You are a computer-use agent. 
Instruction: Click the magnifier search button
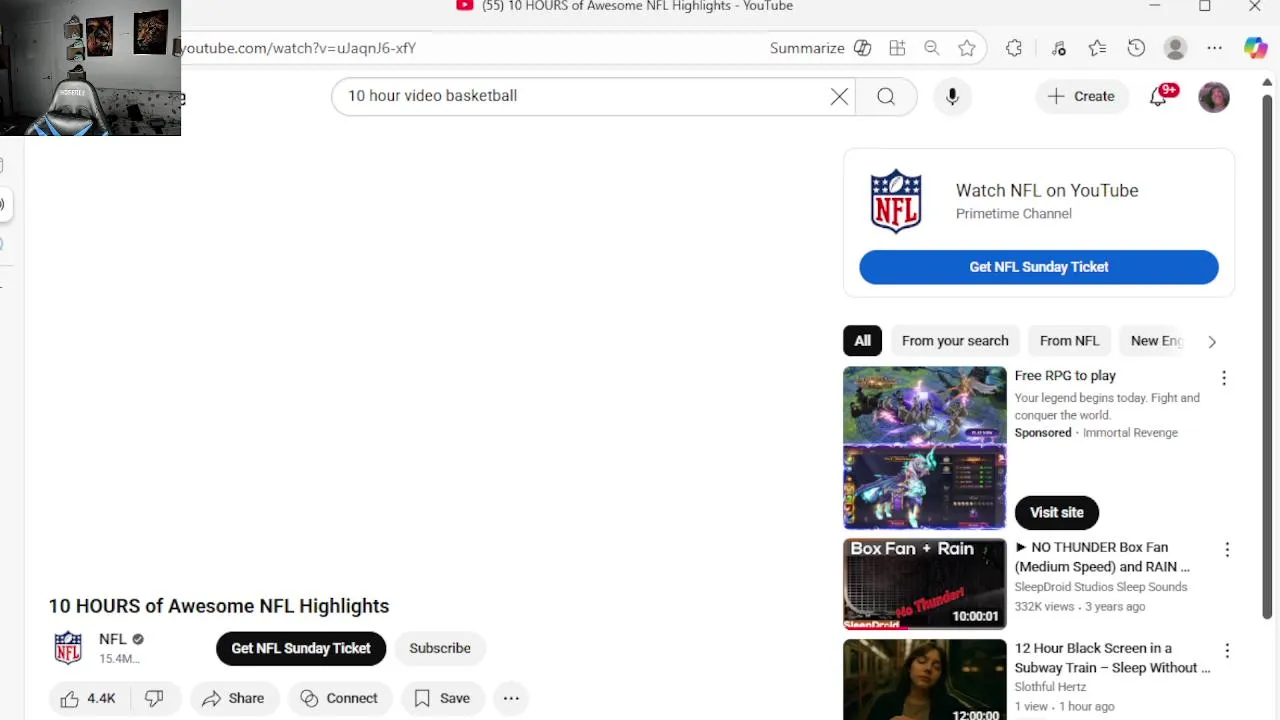tap(886, 96)
